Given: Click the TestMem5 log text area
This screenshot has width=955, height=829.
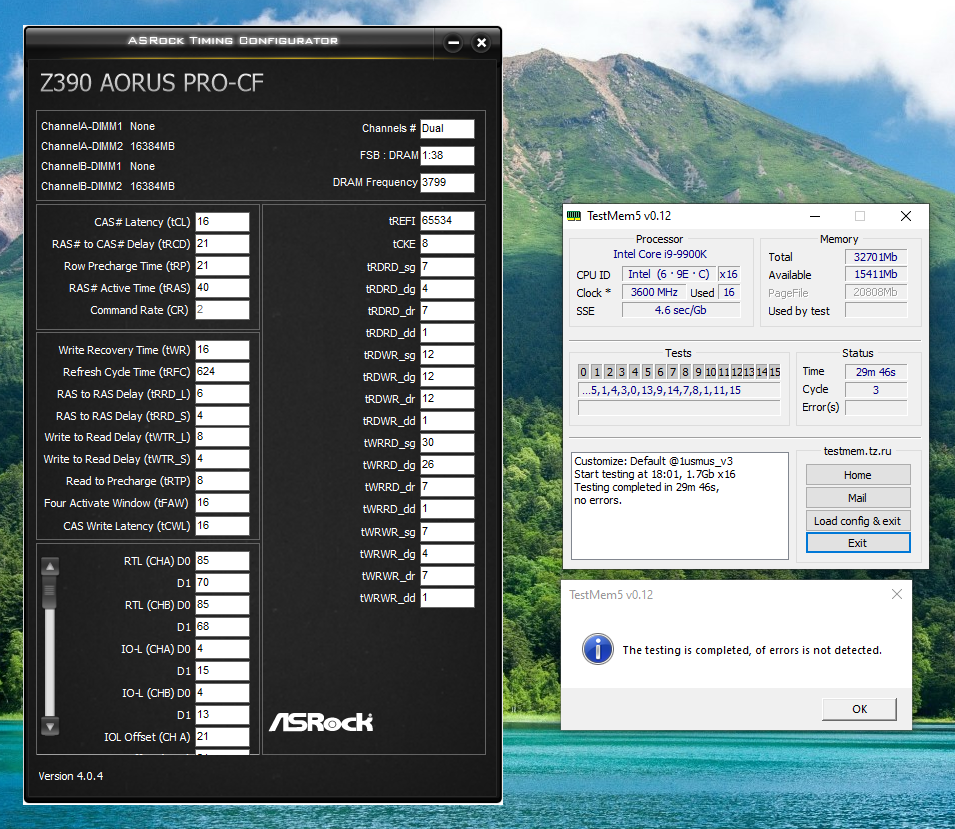Looking at the screenshot, I should click(x=680, y=506).
